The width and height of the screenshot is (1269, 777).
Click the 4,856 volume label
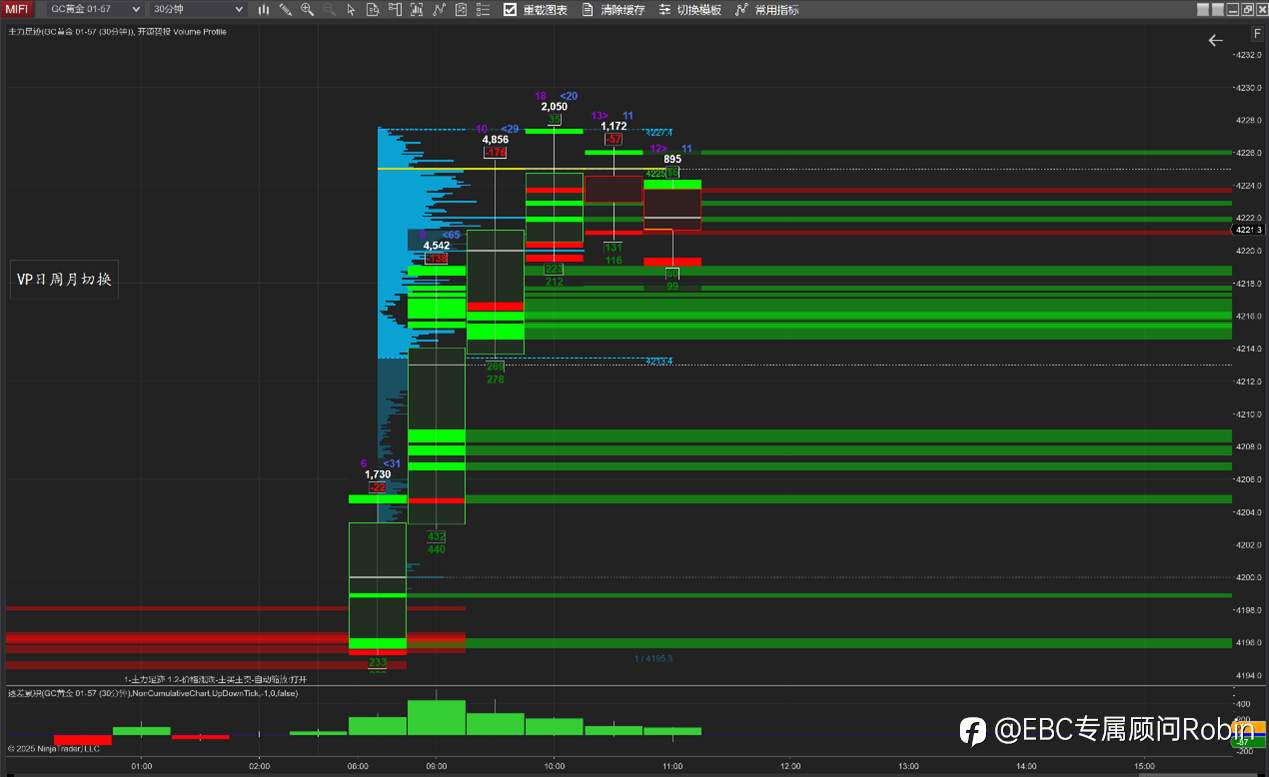tap(495, 140)
